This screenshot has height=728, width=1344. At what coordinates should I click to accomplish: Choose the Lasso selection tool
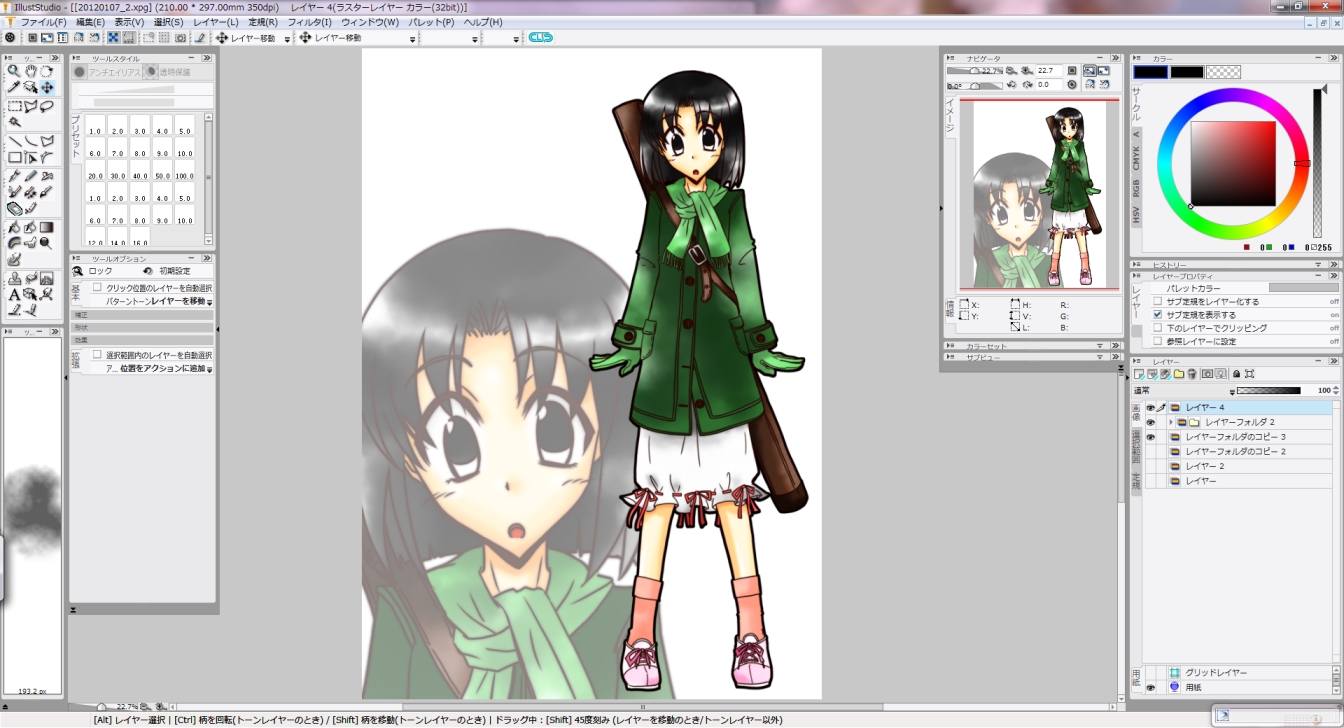[x=47, y=106]
